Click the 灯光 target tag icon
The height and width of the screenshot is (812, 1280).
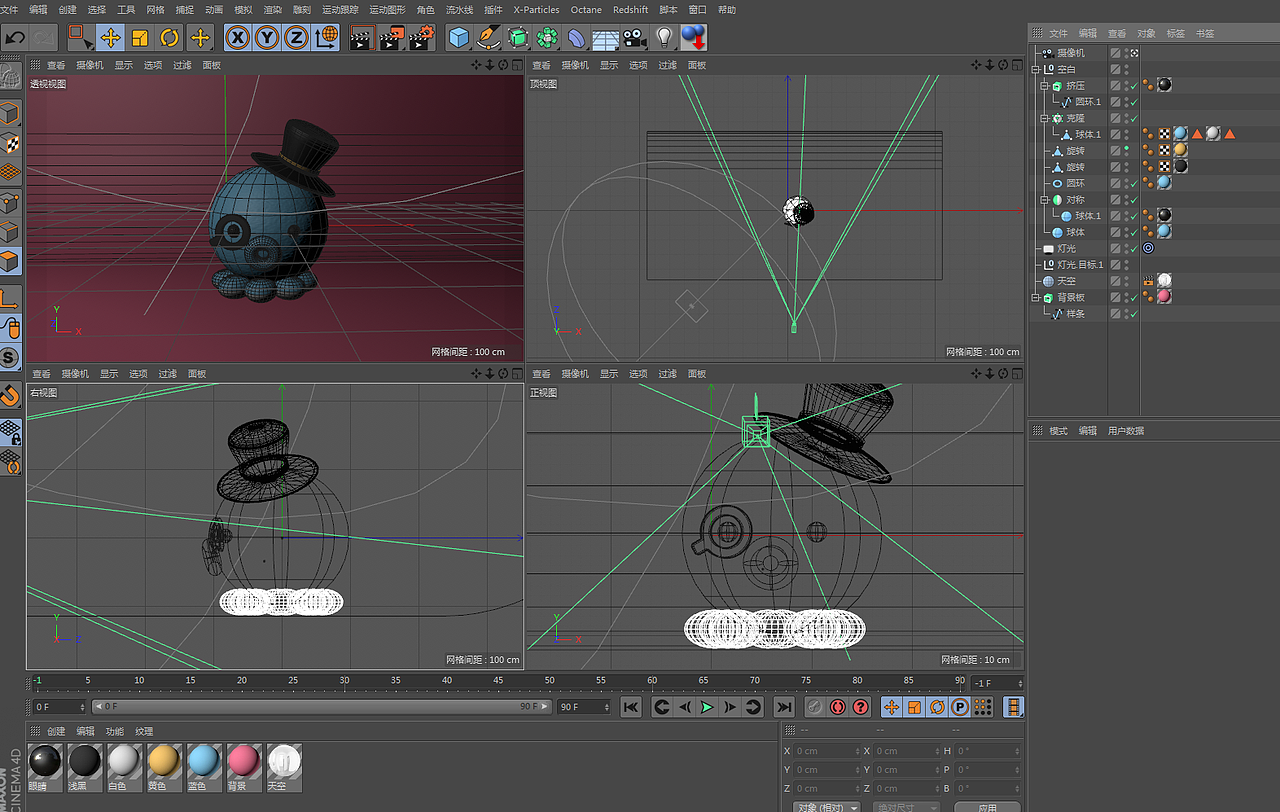click(1148, 249)
